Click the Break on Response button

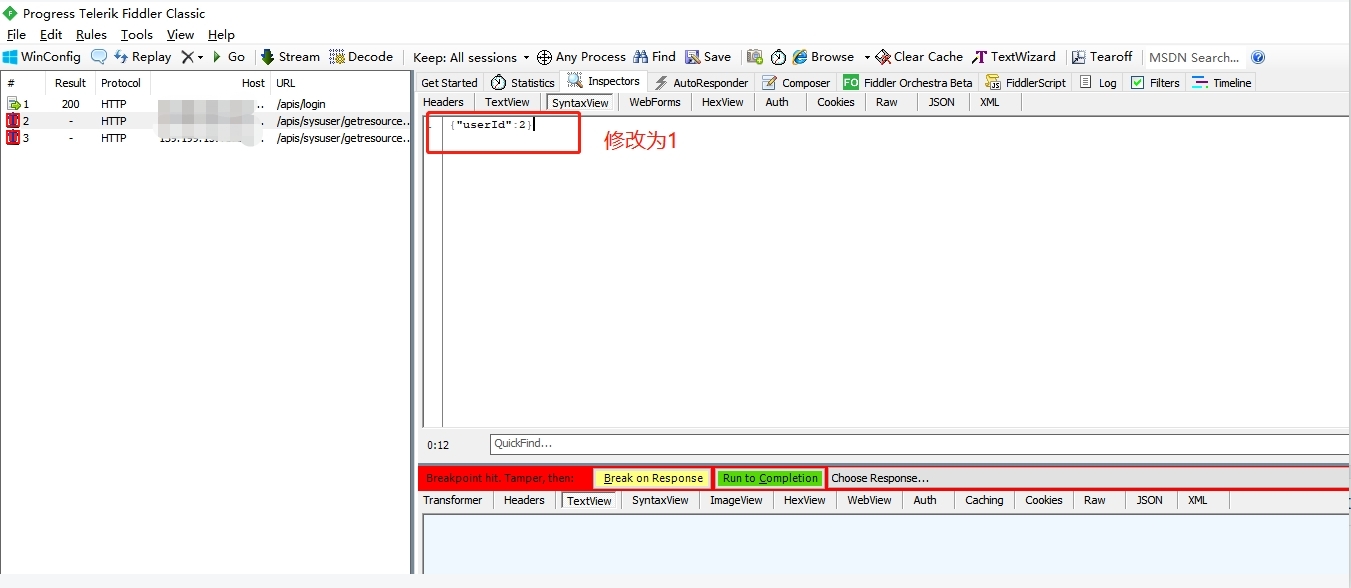coord(652,478)
